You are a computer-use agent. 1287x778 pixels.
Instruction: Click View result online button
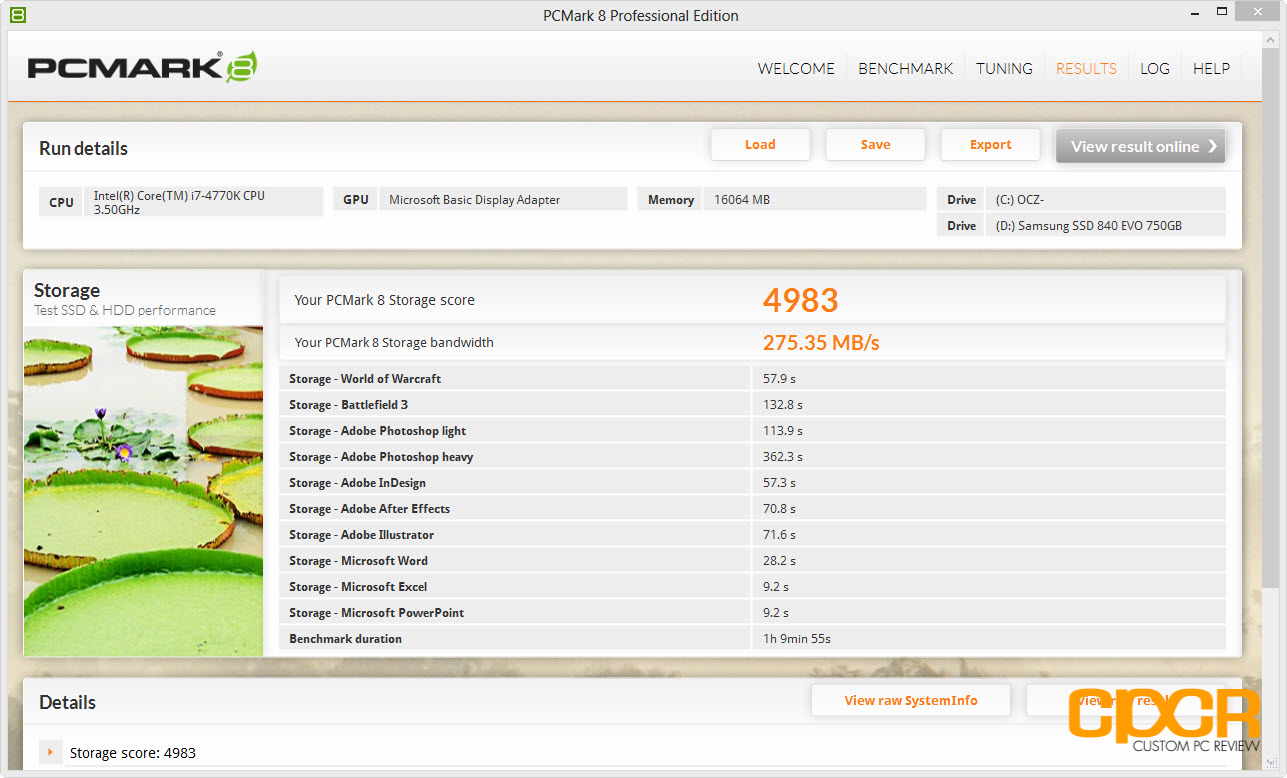[1141, 146]
